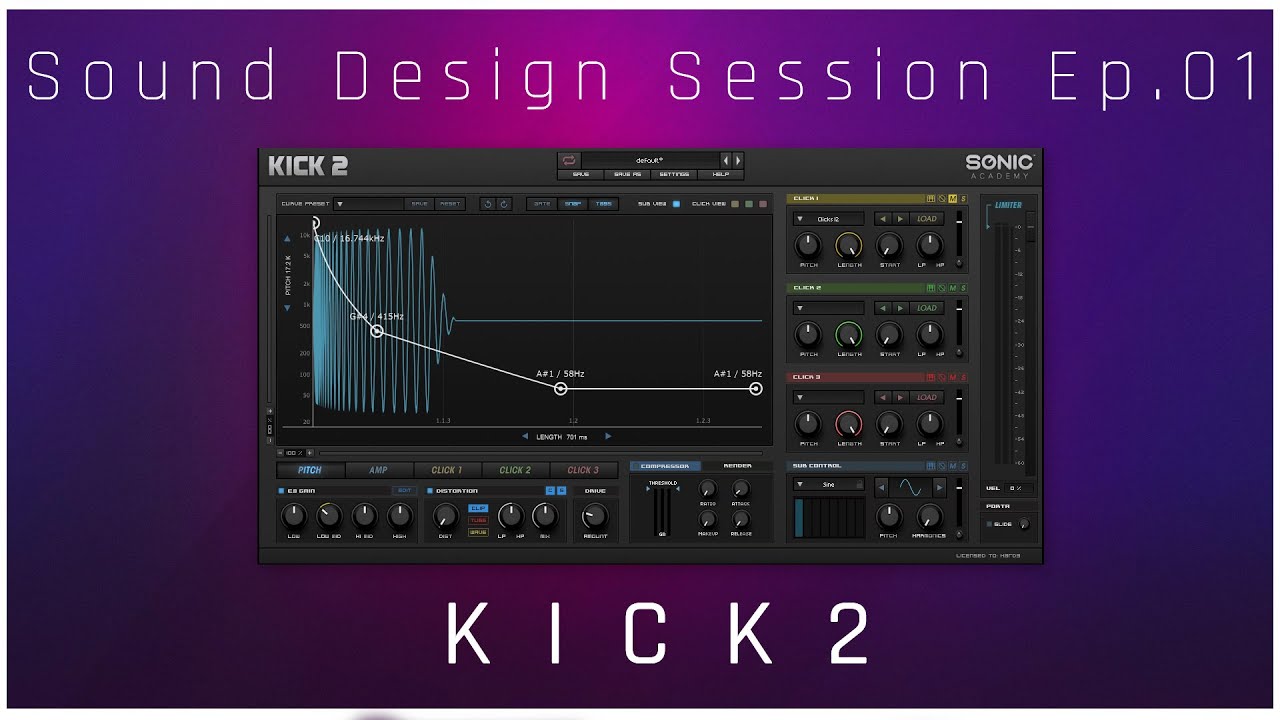This screenshot has width=1280, height=720.
Task: Click the redo curve arrow icon
Action: point(504,204)
